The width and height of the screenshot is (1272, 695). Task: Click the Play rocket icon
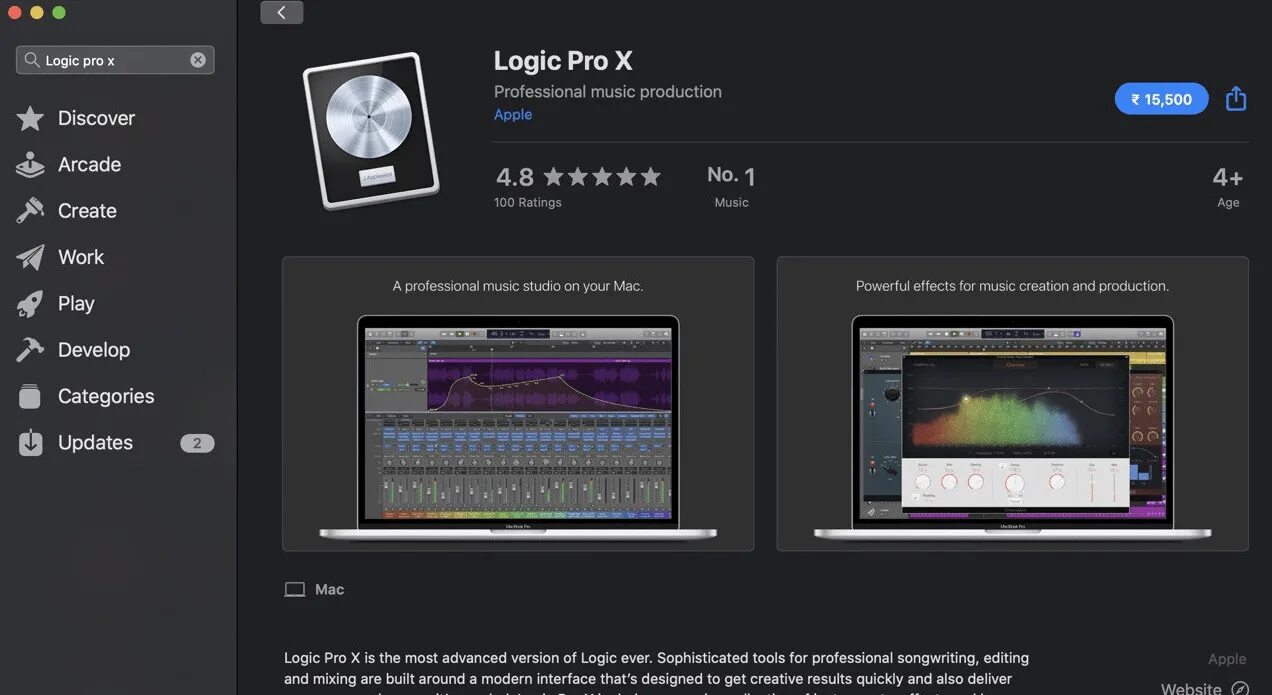click(30, 304)
